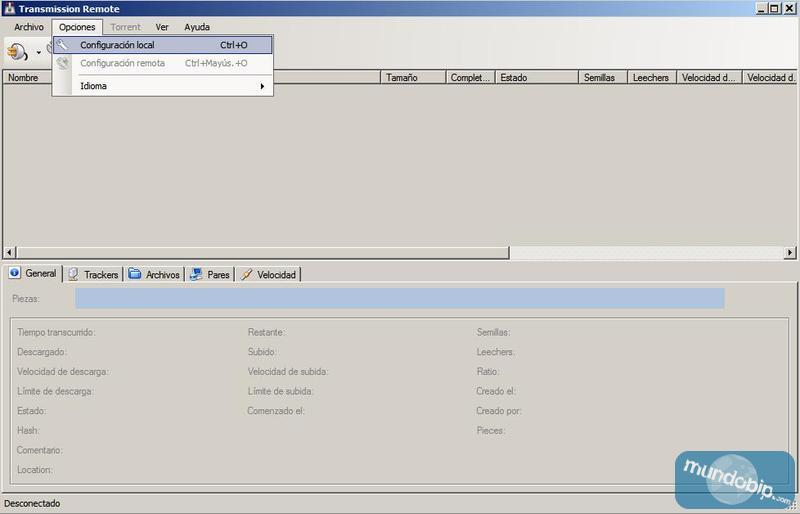The width and height of the screenshot is (800, 514).
Task: Switch to the Pares tab
Action: [x=210, y=275]
